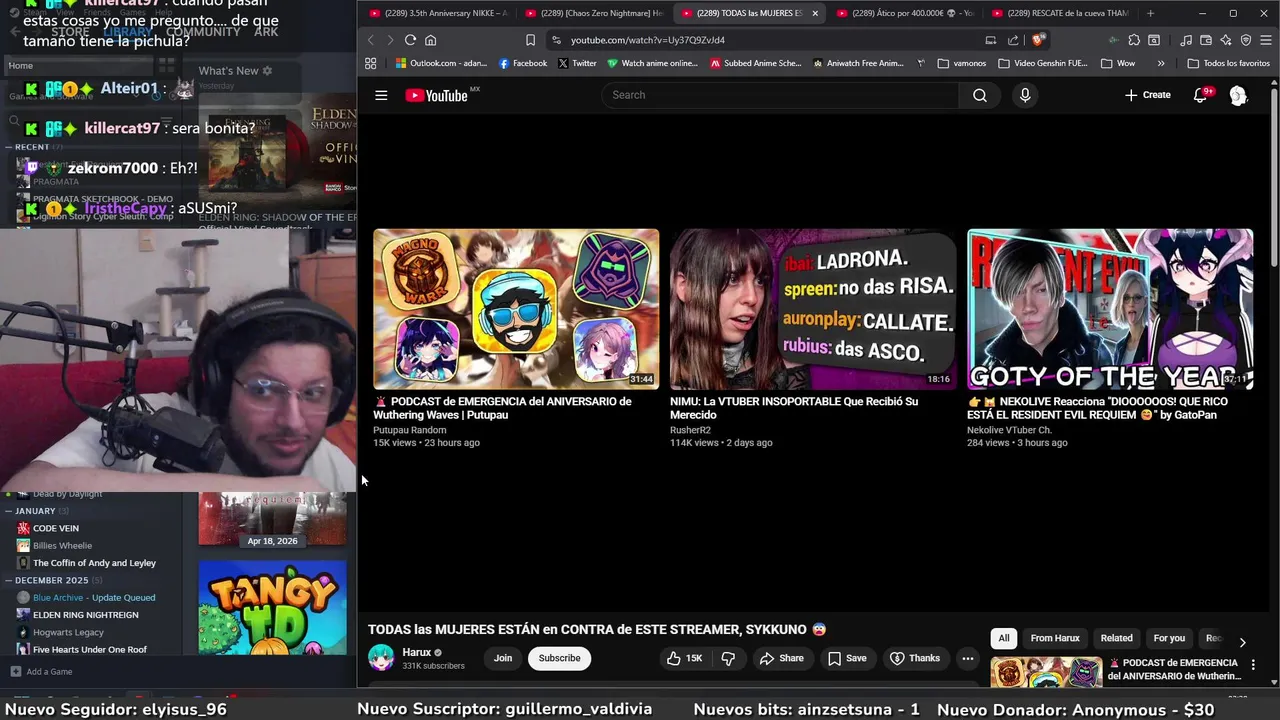The image size is (1280, 720).
Task: Show more filter chips with right arrow
Action: [1242, 643]
